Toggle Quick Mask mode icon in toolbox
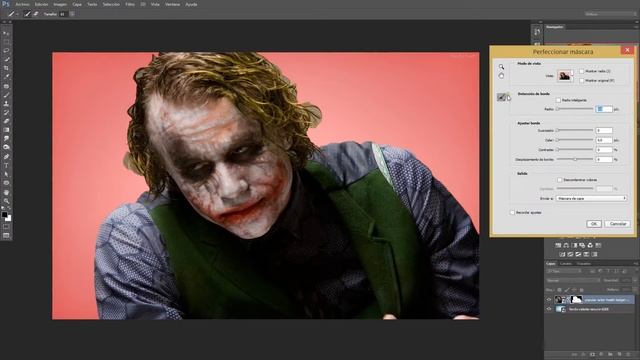 point(6,227)
